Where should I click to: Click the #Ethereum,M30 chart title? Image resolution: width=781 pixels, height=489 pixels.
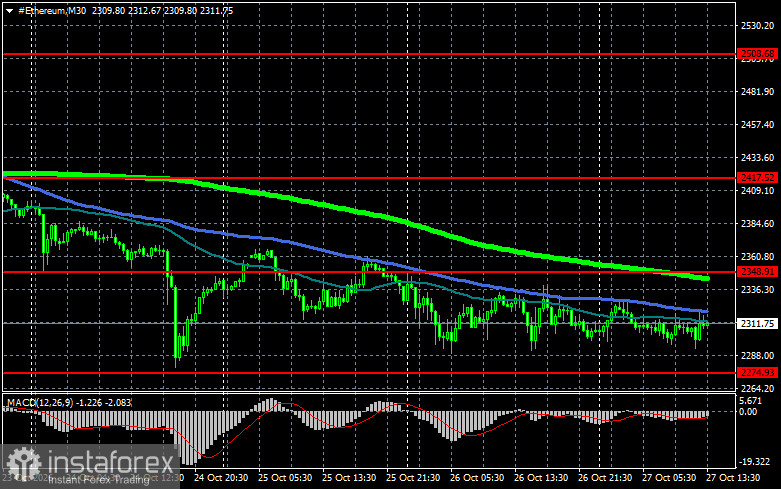(52, 10)
